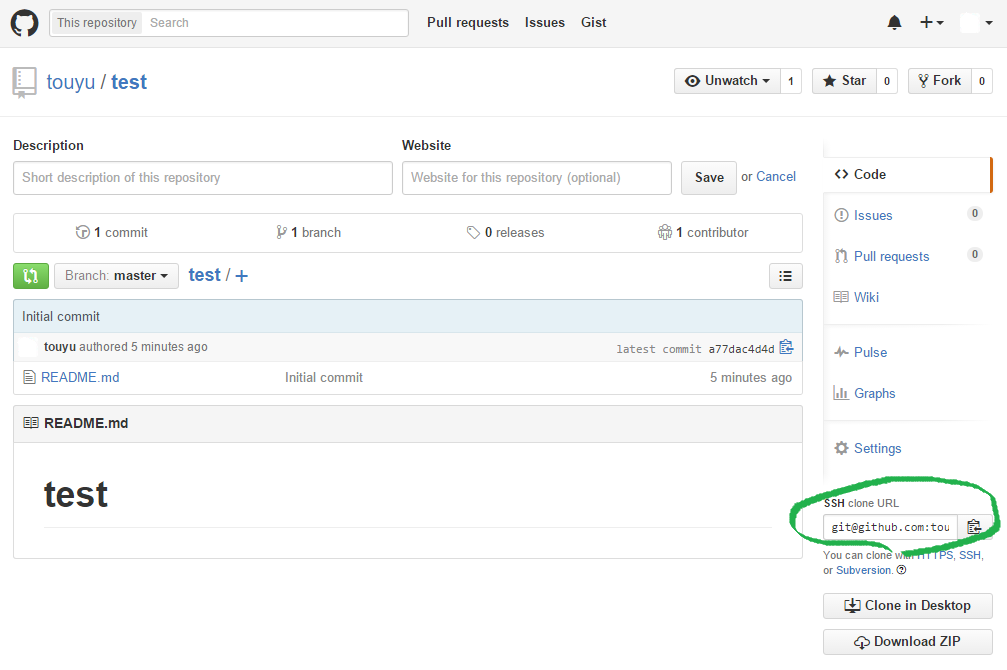The height and width of the screenshot is (670, 1007).
Task: Open help for clone URL options
Action: pos(901,570)
